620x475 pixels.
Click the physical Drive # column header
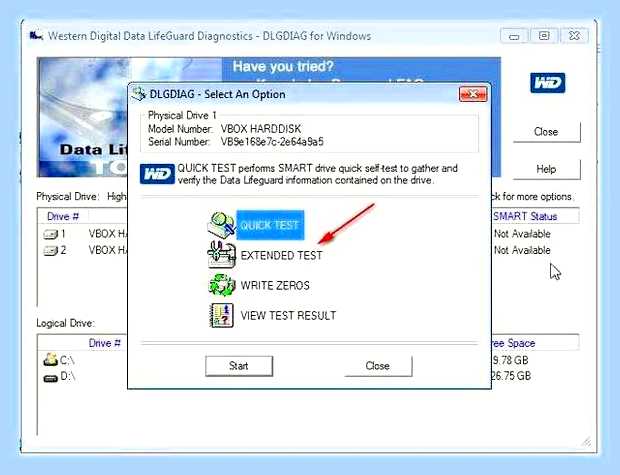(63, 216)
